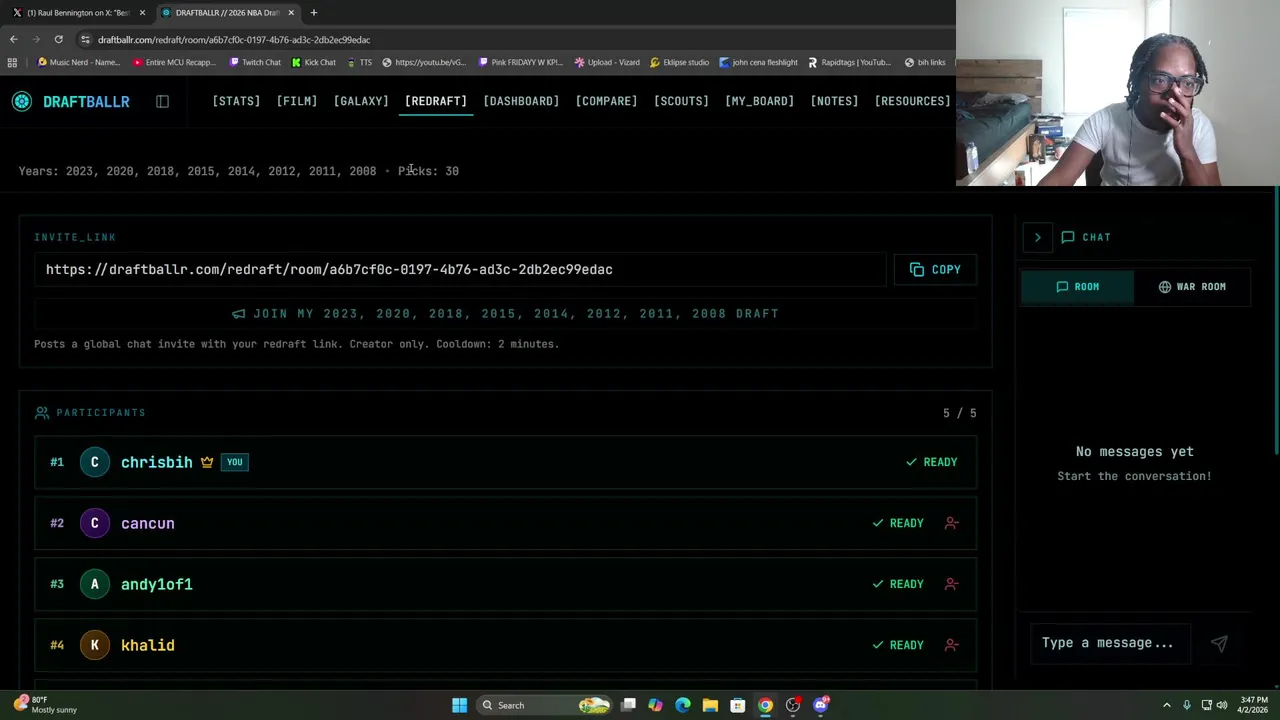The height and width of the screenshot is (720, 1280).
Task: Click the C avatar for chrisbih
Action: [x=95, y=462]
